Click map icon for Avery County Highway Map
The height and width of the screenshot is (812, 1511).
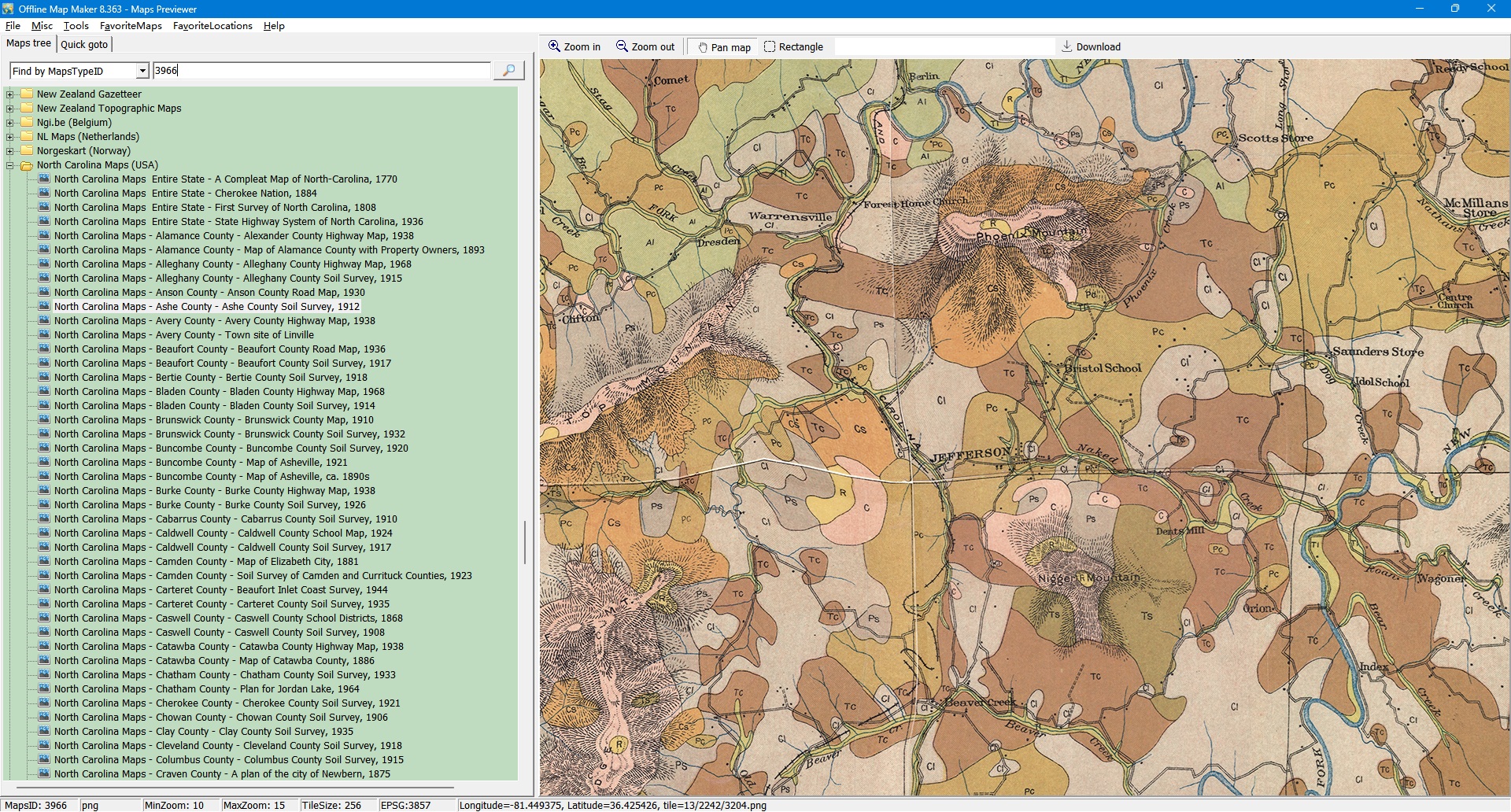point(44,321)
